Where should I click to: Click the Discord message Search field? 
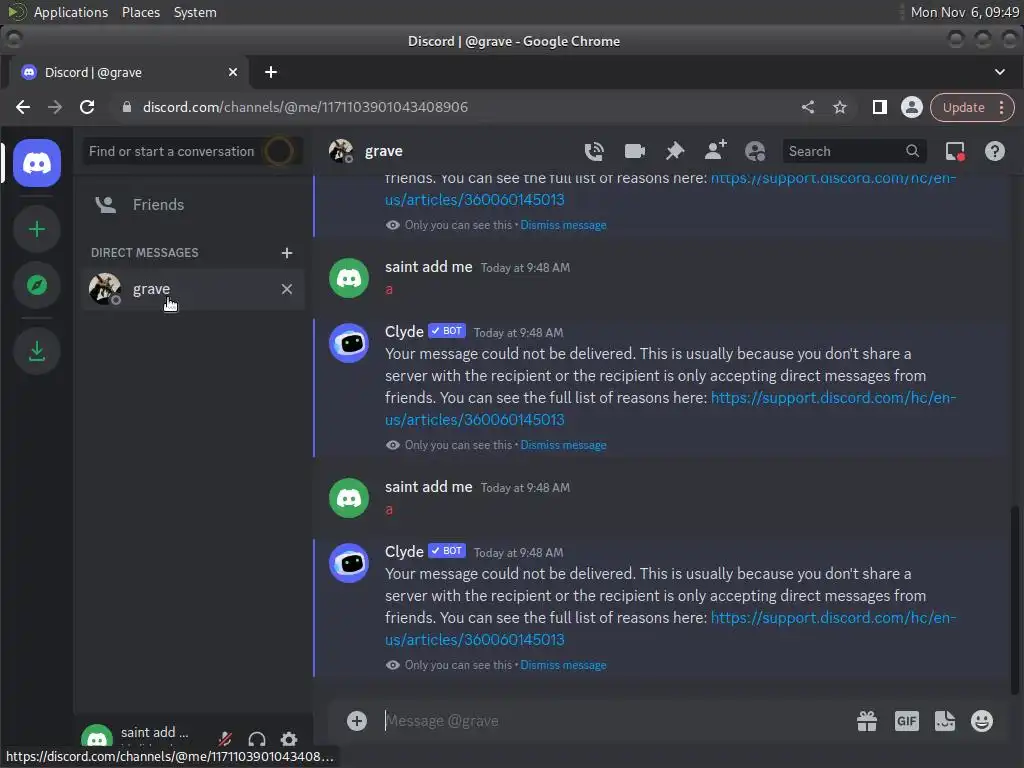pos(854,152)
